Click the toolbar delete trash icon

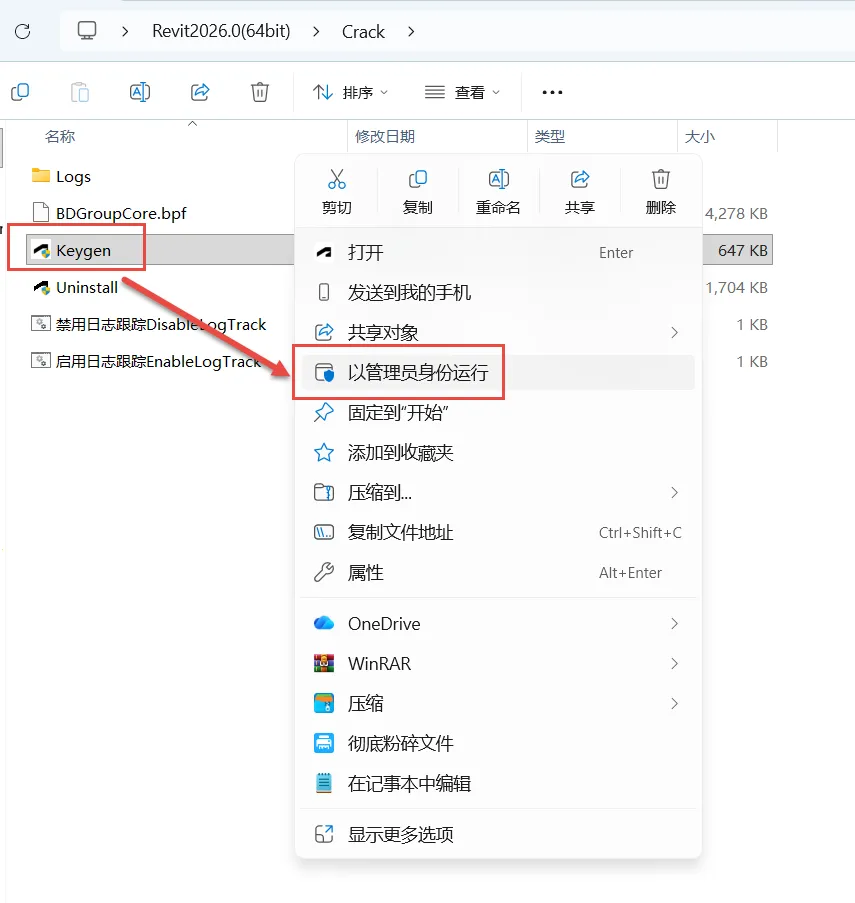point(260,92)
